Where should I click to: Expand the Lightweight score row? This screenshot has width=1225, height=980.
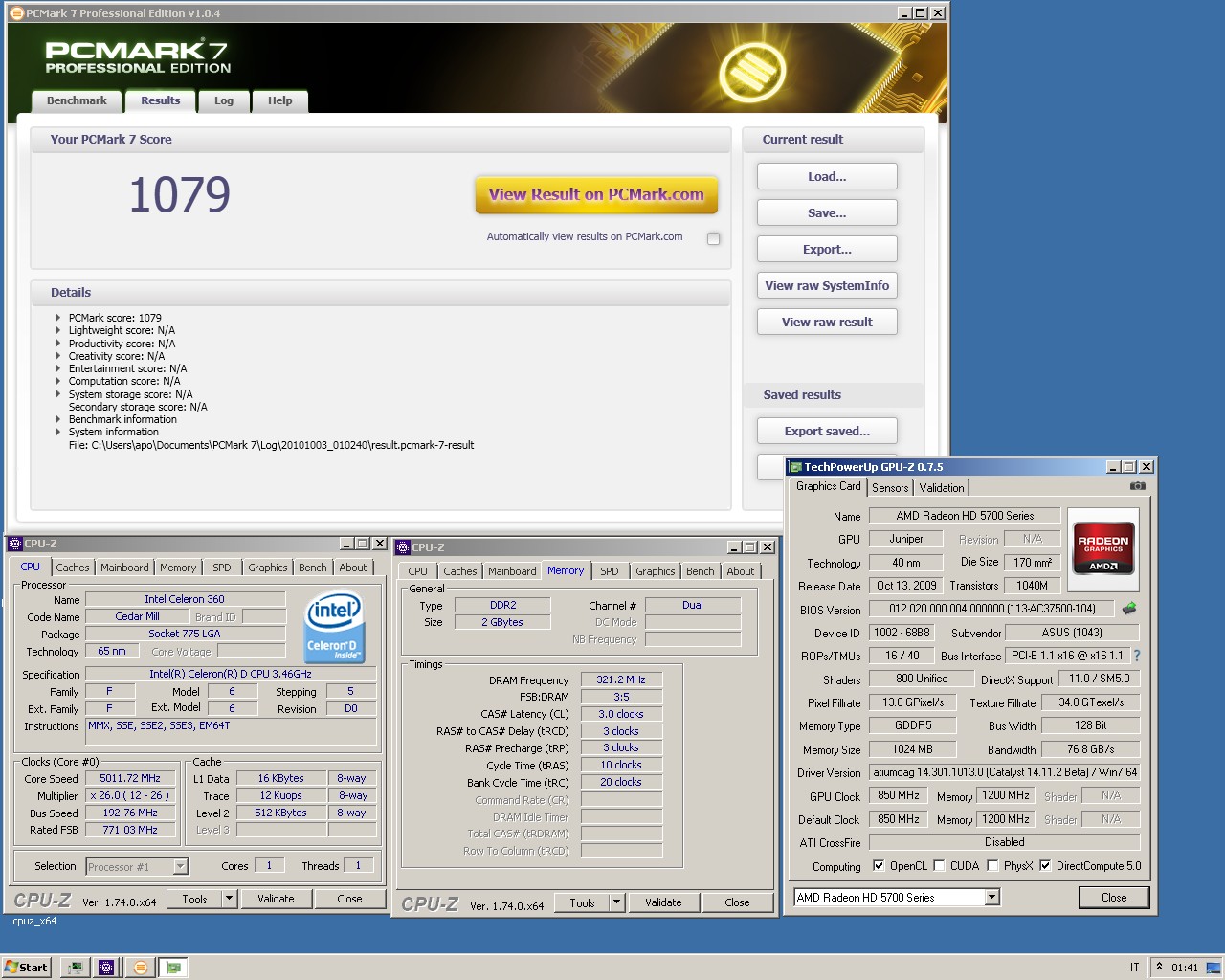57,330
